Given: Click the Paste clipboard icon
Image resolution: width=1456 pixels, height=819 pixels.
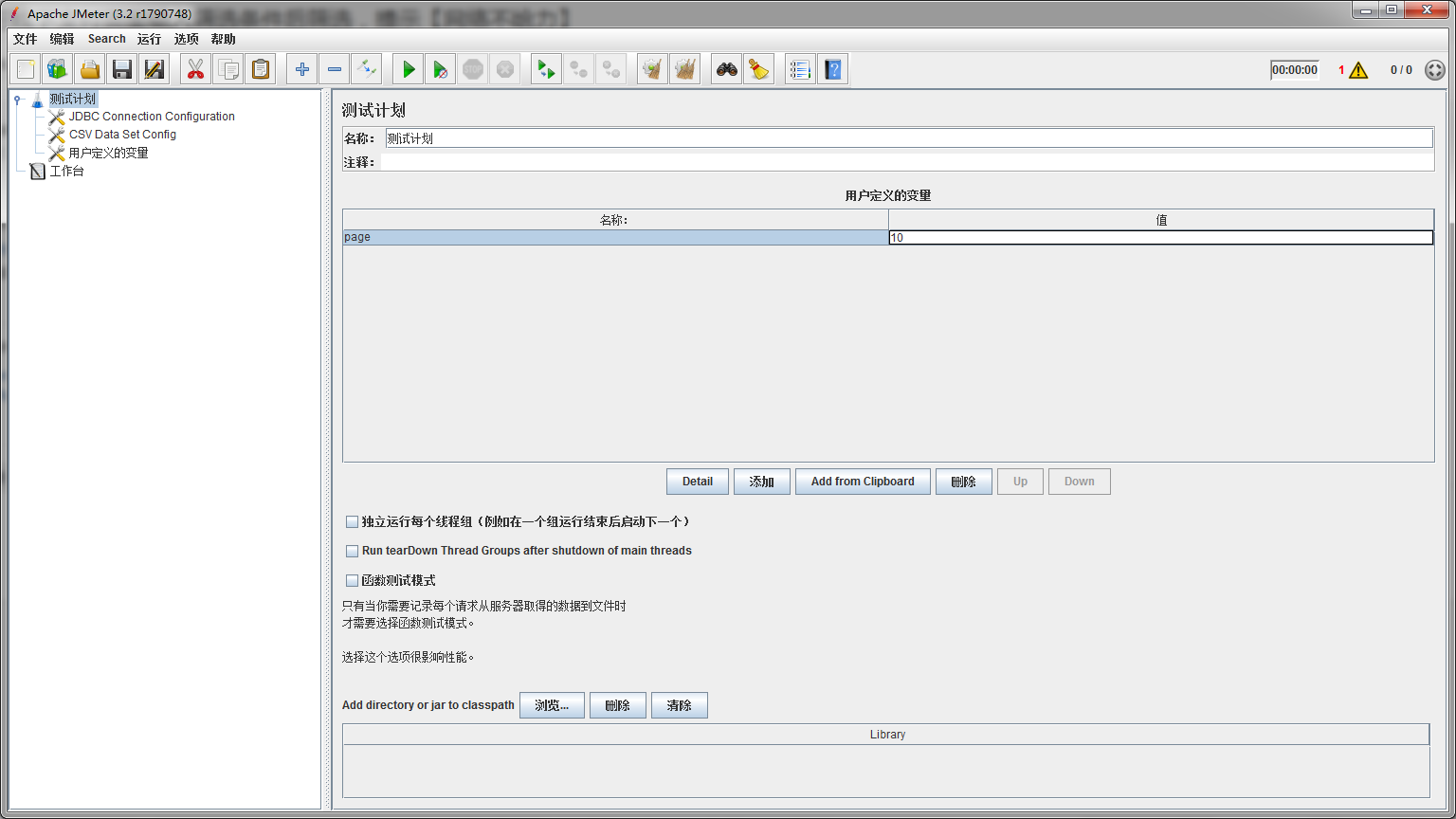Looking at the screenshot, I should click(260, 69).
